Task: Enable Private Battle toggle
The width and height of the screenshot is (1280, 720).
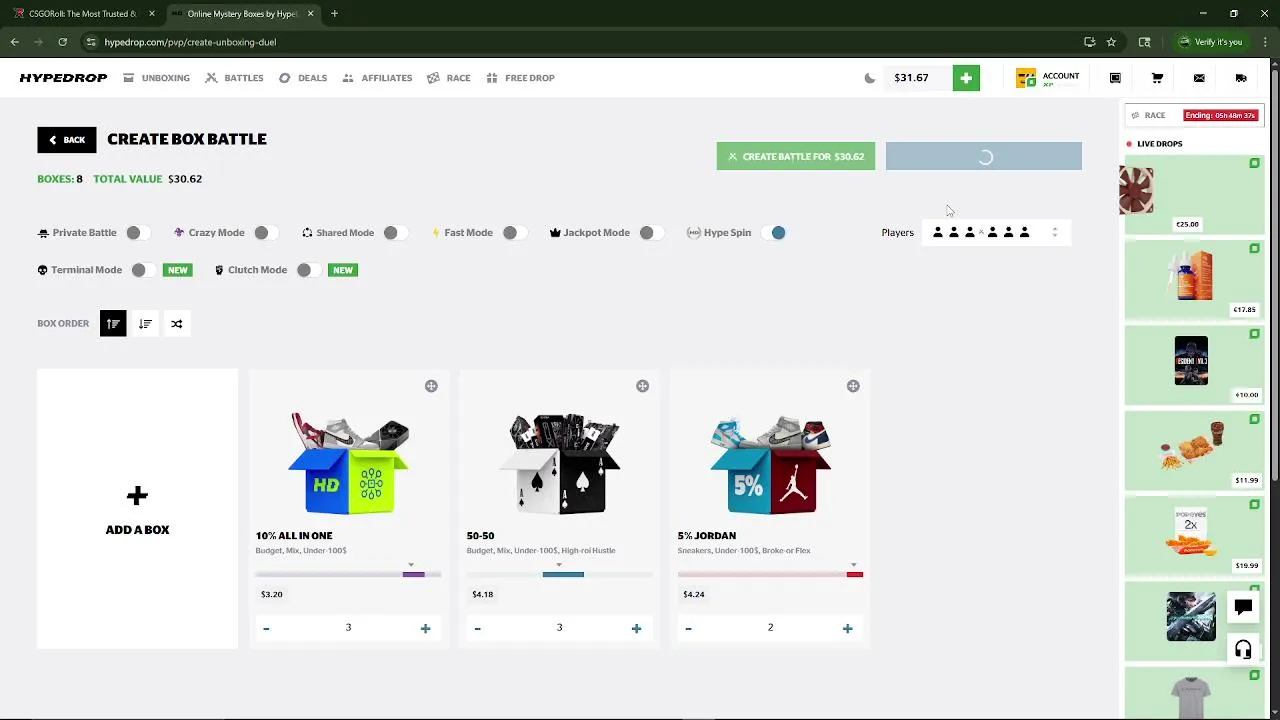Action: coord(138,233)
